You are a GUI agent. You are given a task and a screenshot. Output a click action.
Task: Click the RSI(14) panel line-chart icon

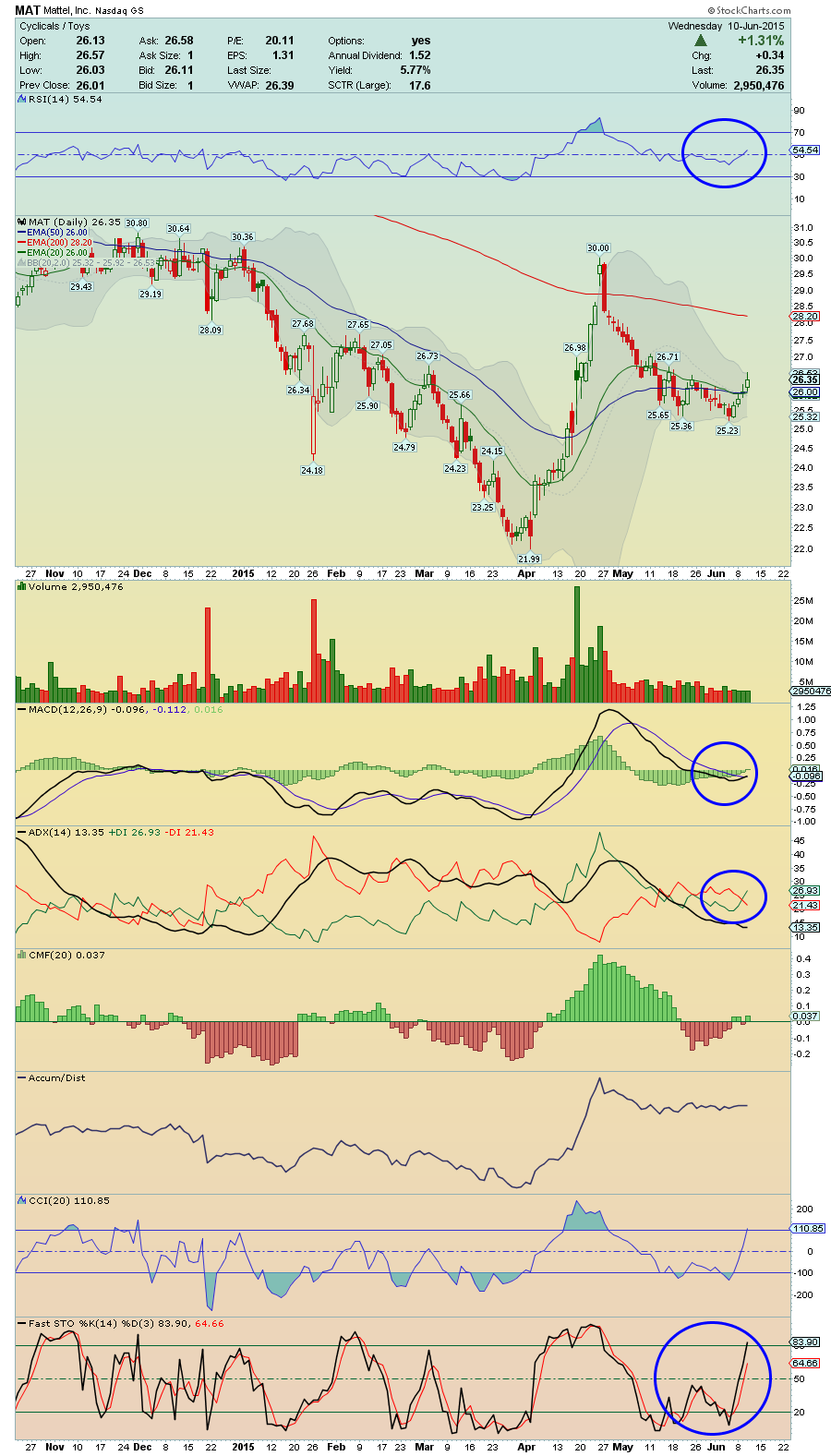click(22, 99)
